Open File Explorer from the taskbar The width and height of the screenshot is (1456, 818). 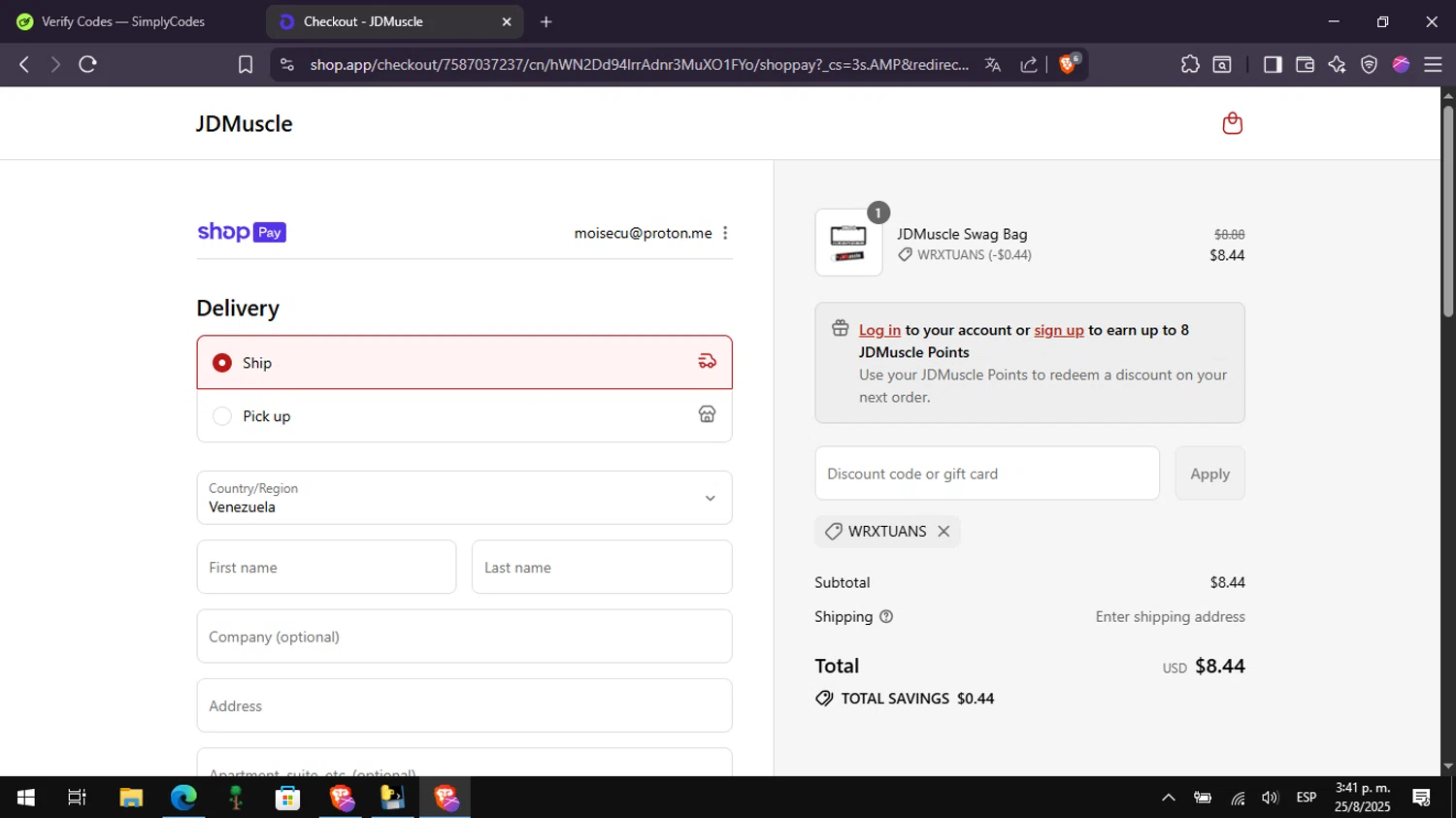point(131,798)
